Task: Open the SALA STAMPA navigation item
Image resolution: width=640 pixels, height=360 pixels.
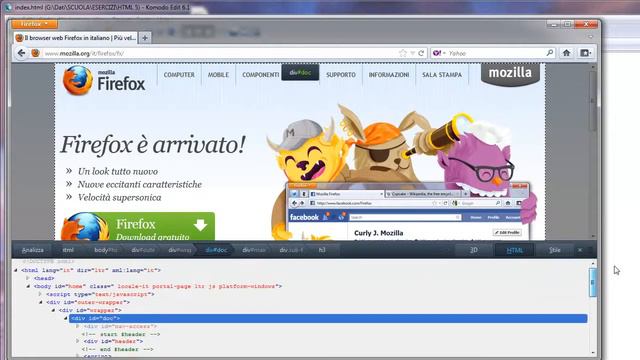Action: pyautogui.click(x=442, y=75)
